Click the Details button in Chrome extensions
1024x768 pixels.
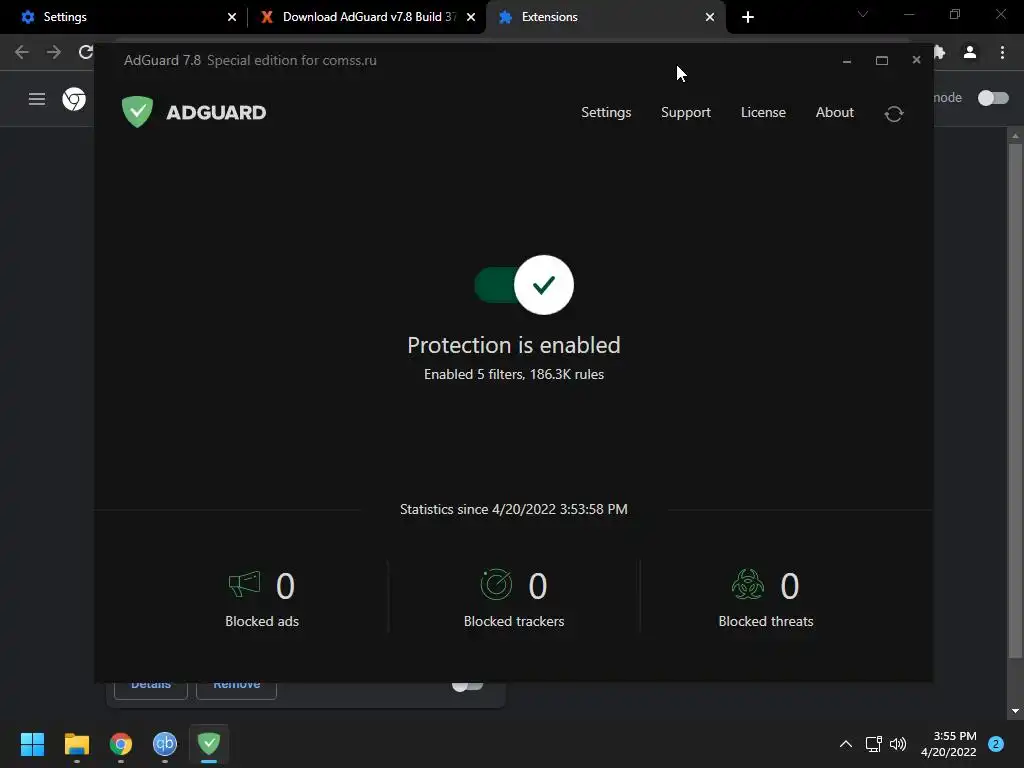click(x=151, y=690)
